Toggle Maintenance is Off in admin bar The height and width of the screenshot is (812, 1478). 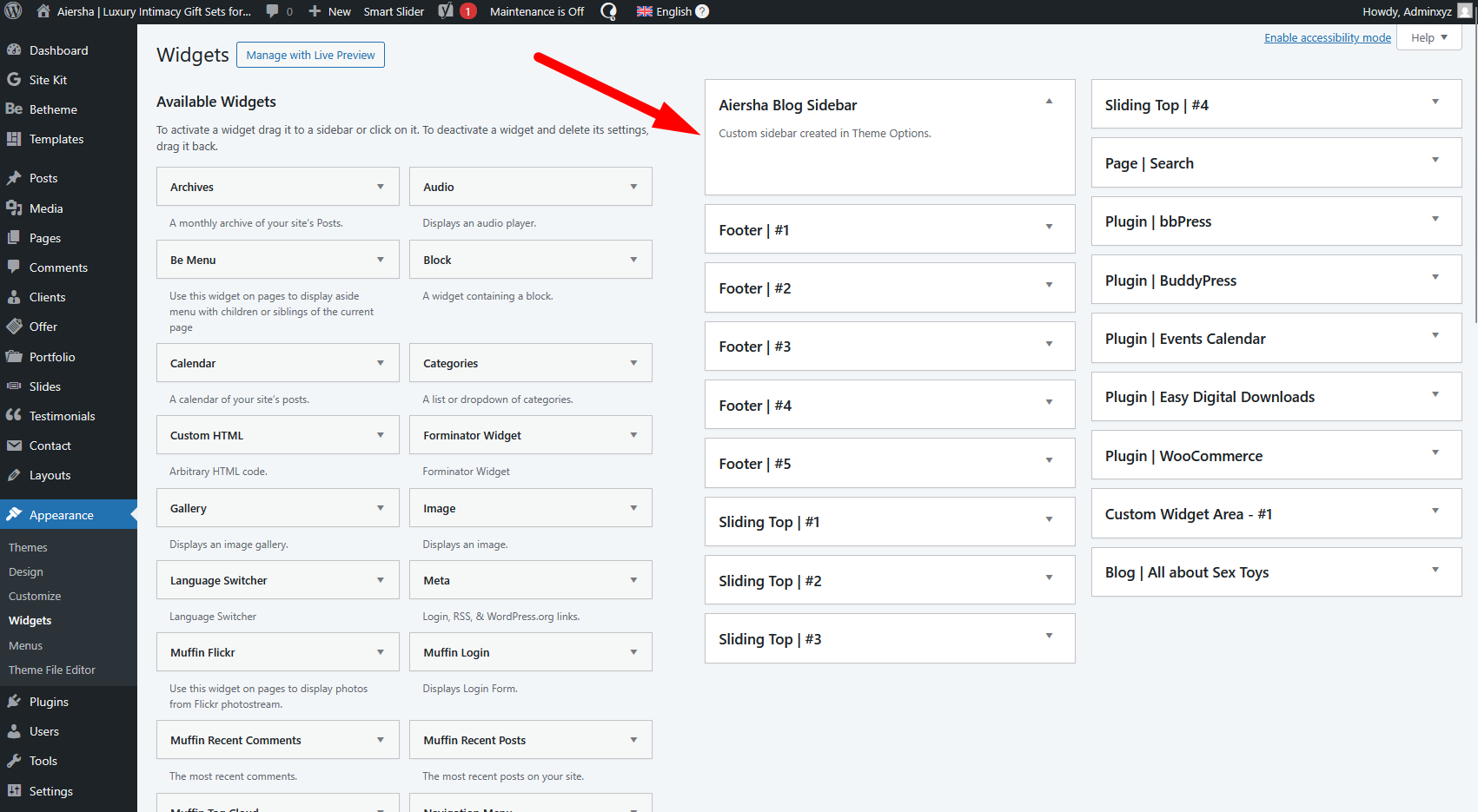pos(537,11)
